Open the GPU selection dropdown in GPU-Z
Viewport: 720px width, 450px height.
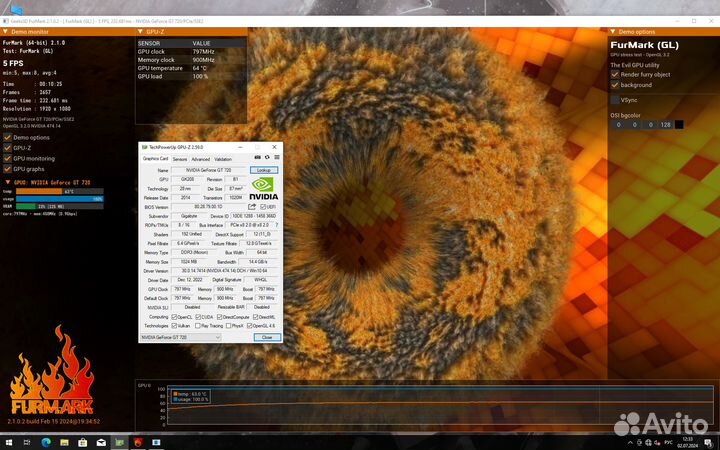pyautogui.click(x=180, y=338)
